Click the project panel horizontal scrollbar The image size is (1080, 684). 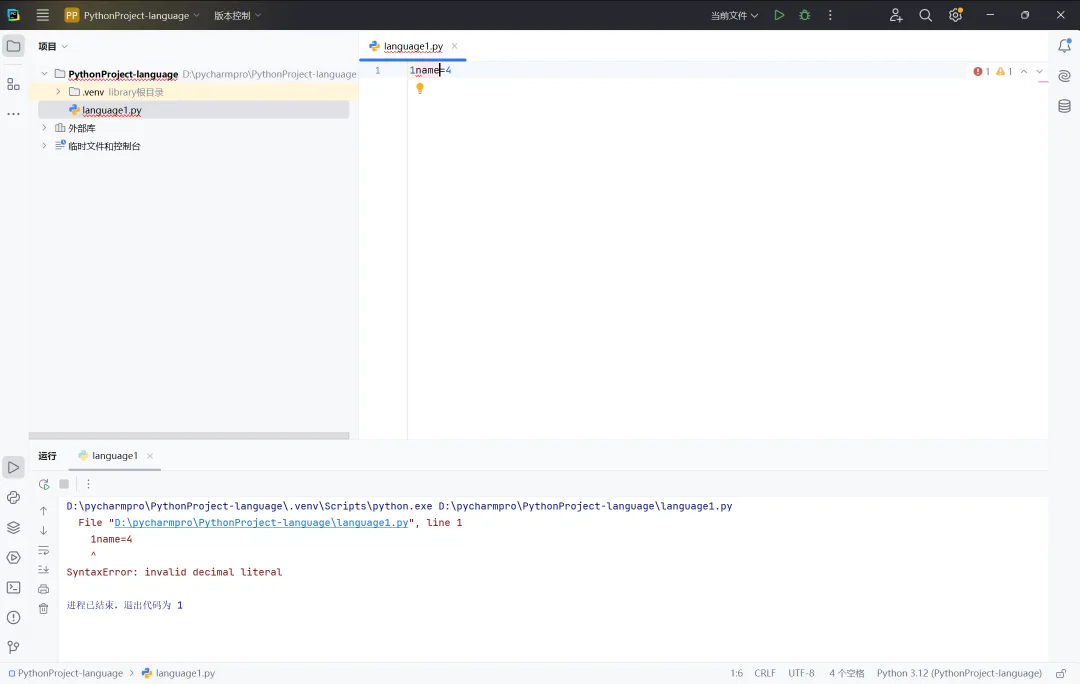pos(189,435)
